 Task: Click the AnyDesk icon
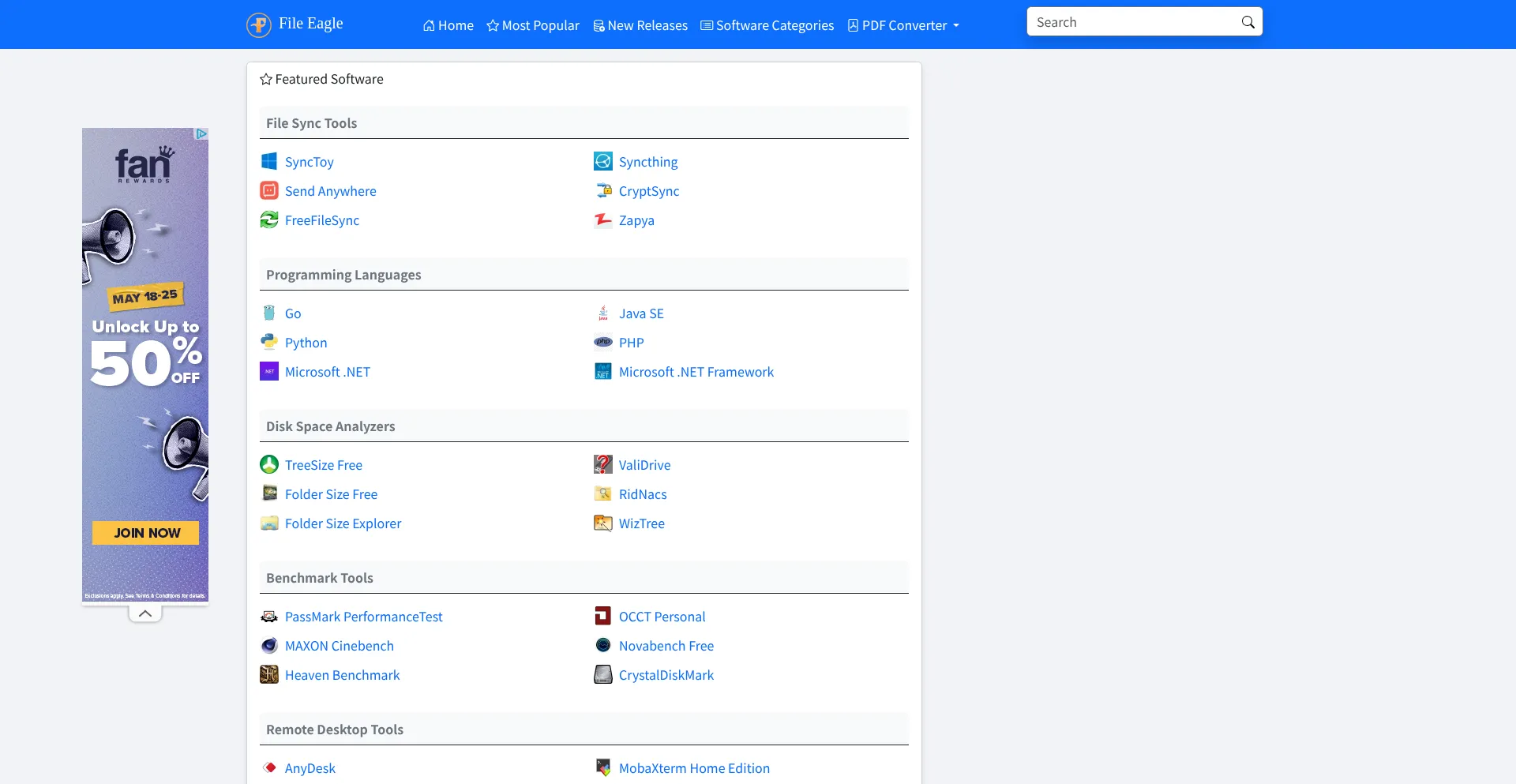pos(269,767)
